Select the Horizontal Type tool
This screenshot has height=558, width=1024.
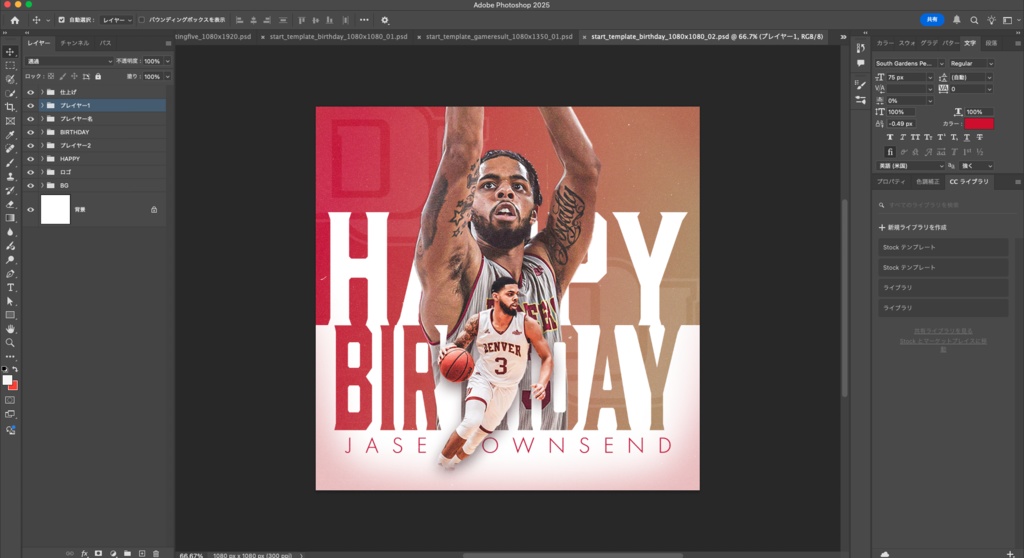tap(10, 287)
